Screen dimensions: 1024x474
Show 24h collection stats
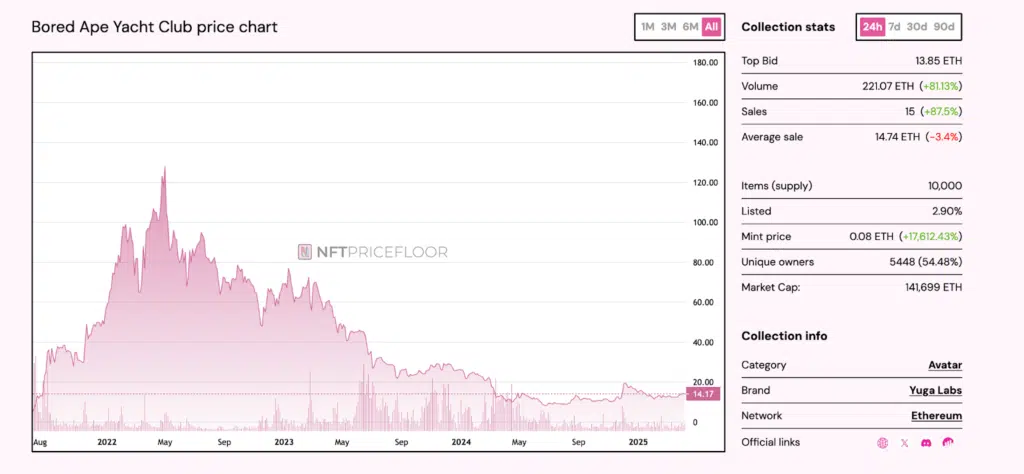[871, 27]
